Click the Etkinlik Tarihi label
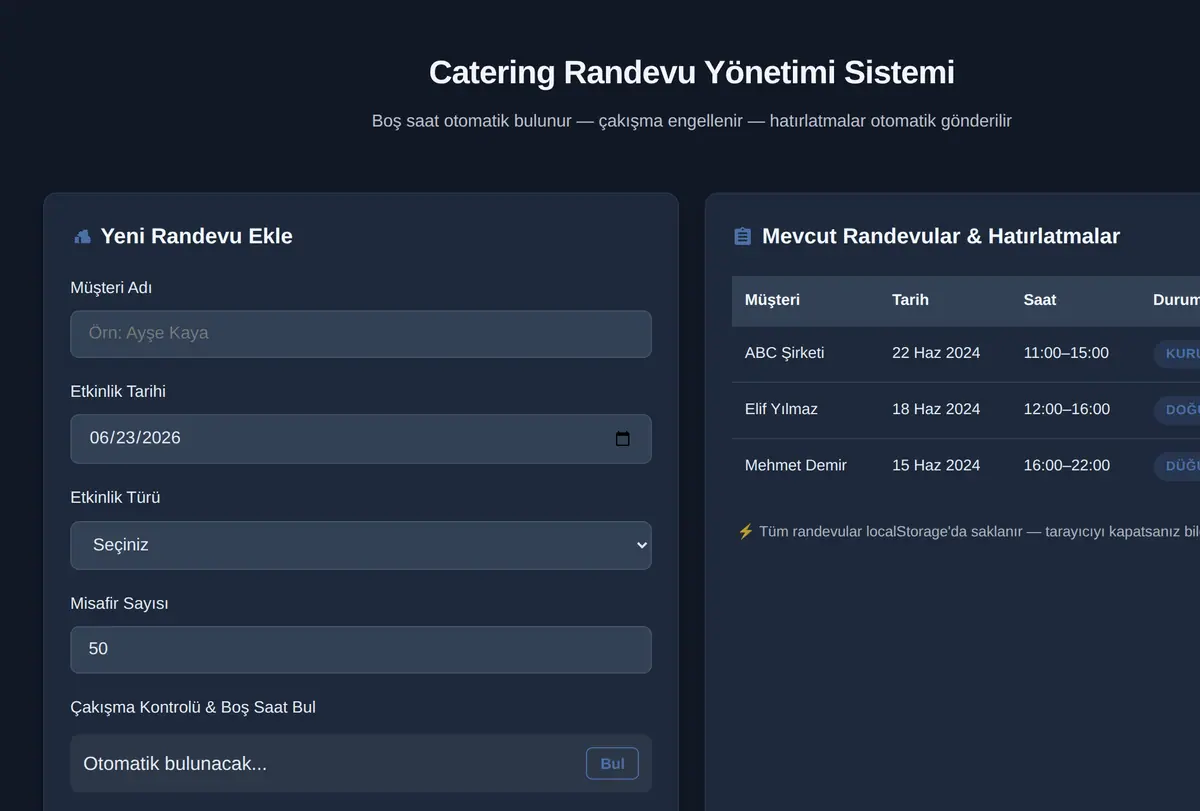Image resolution: width=1200 pixels, height=811 pixels. (118, 392)
